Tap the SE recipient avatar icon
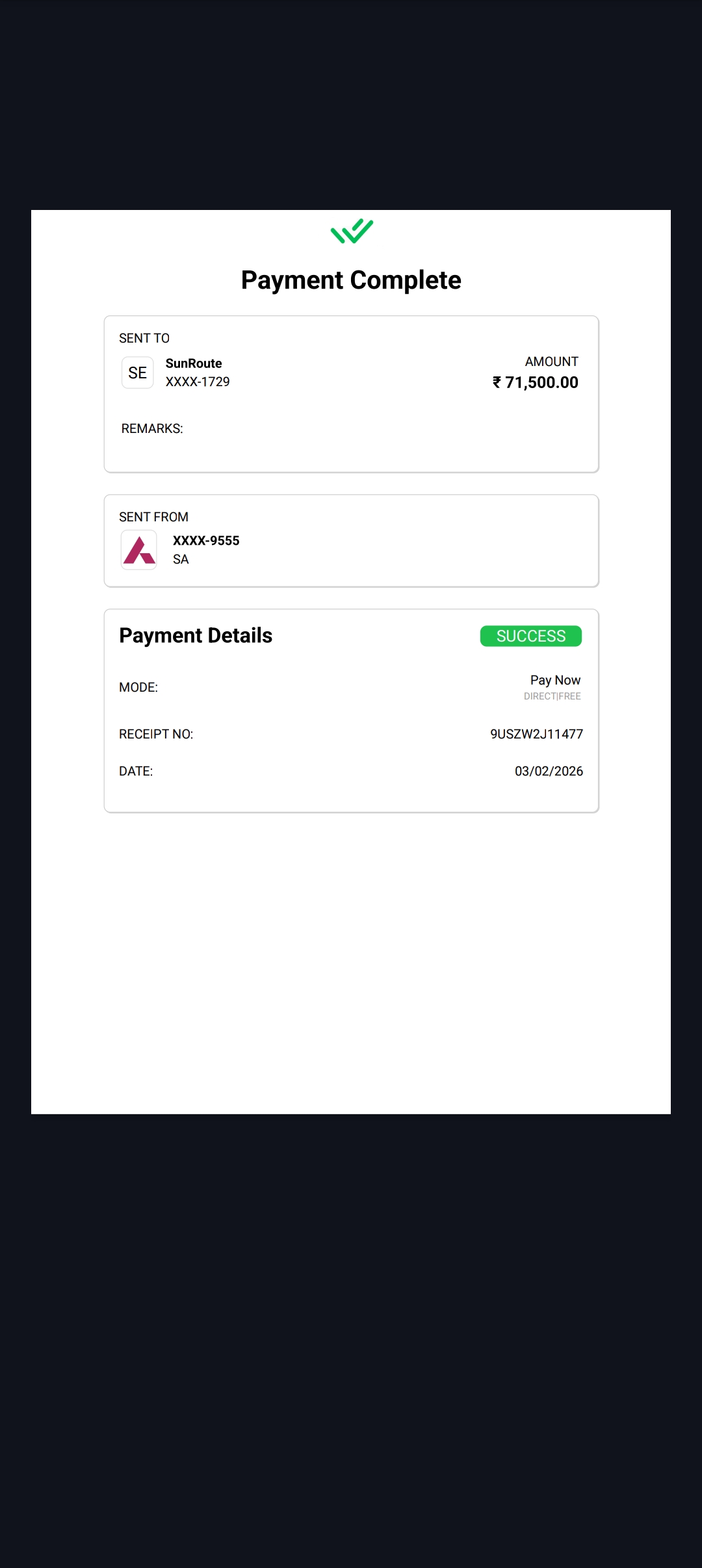This screenshot has height=1568, width=702. point(138,372)
